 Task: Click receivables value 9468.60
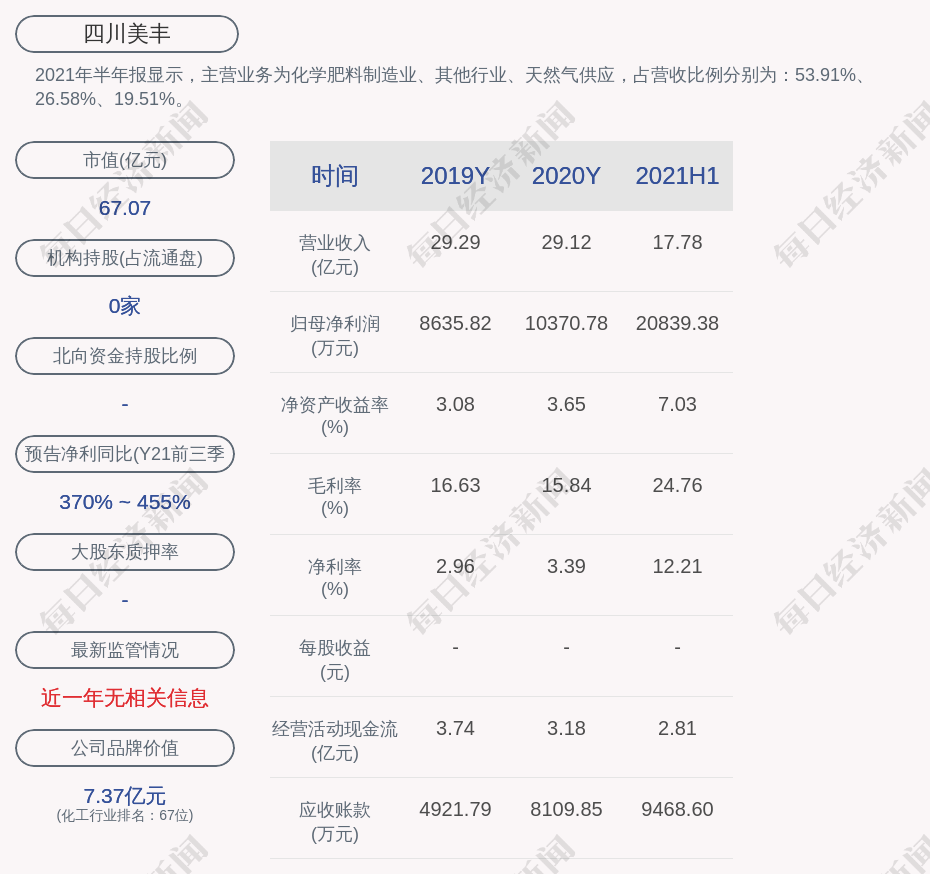pyautogui.click(x=677, y=809)
